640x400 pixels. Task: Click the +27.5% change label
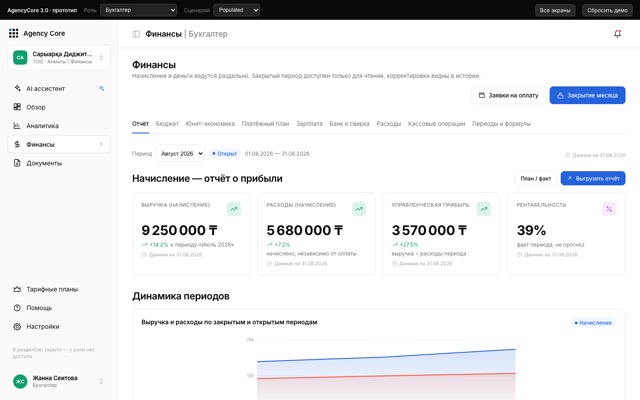[409, 245]
